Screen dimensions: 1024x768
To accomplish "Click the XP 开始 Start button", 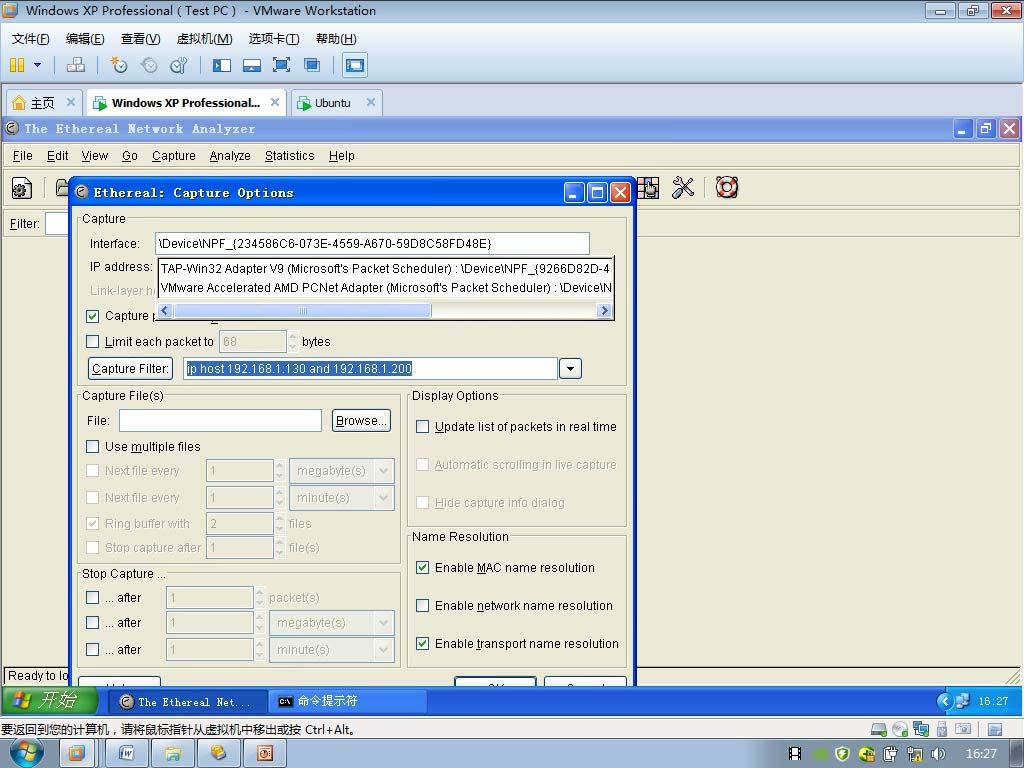I will (x=50, y=701).
